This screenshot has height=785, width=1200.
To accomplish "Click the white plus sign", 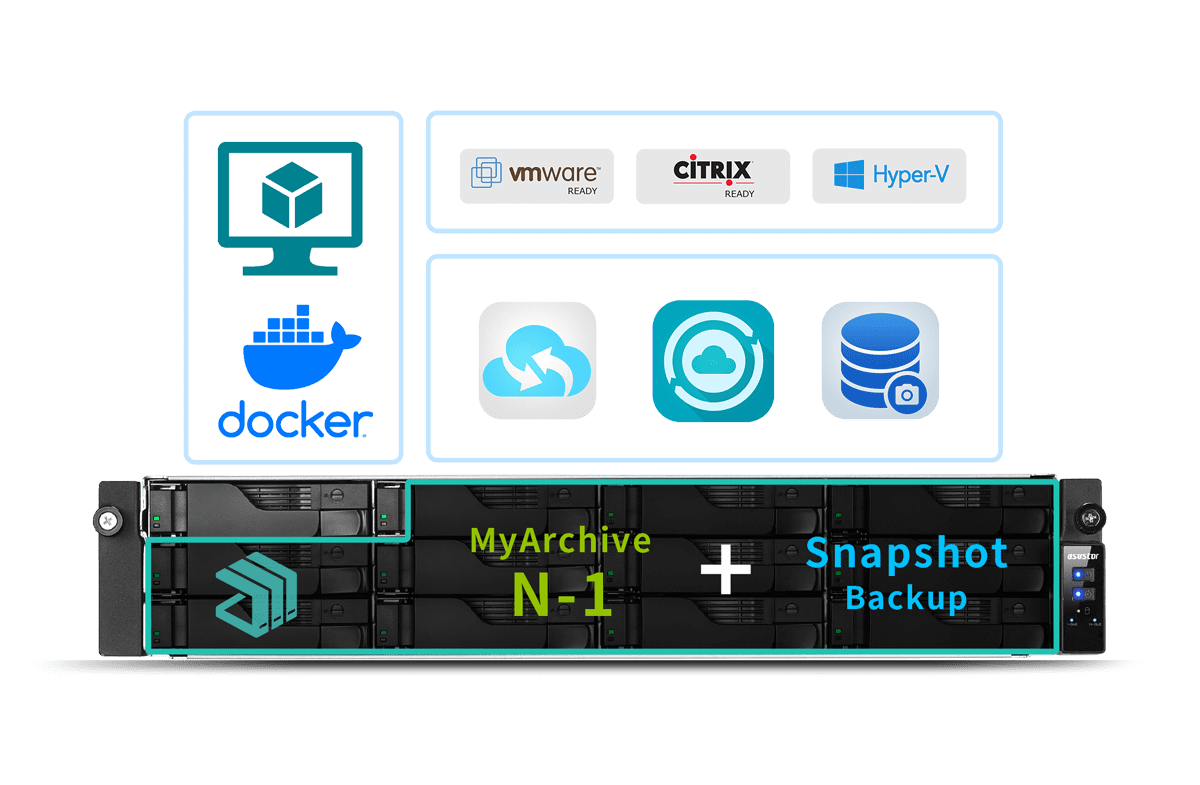I will tap(725, 572).
